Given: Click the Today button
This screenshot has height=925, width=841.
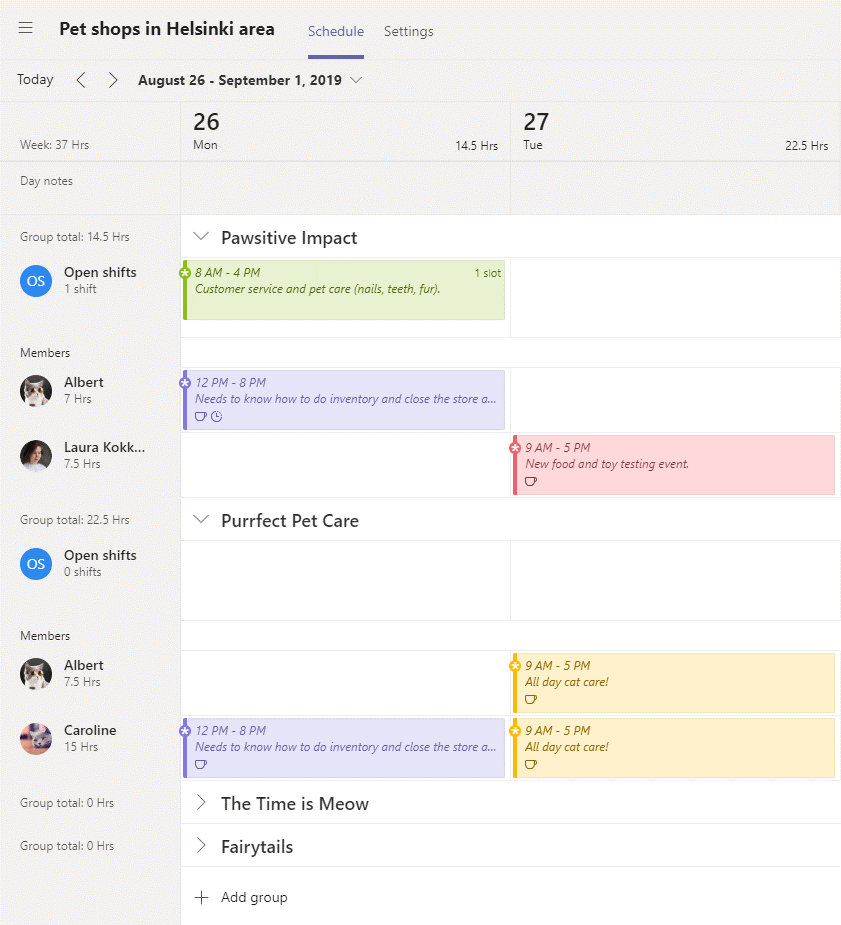Looking at the screenshot, I should pyautogui.click(x=35, y=80).
